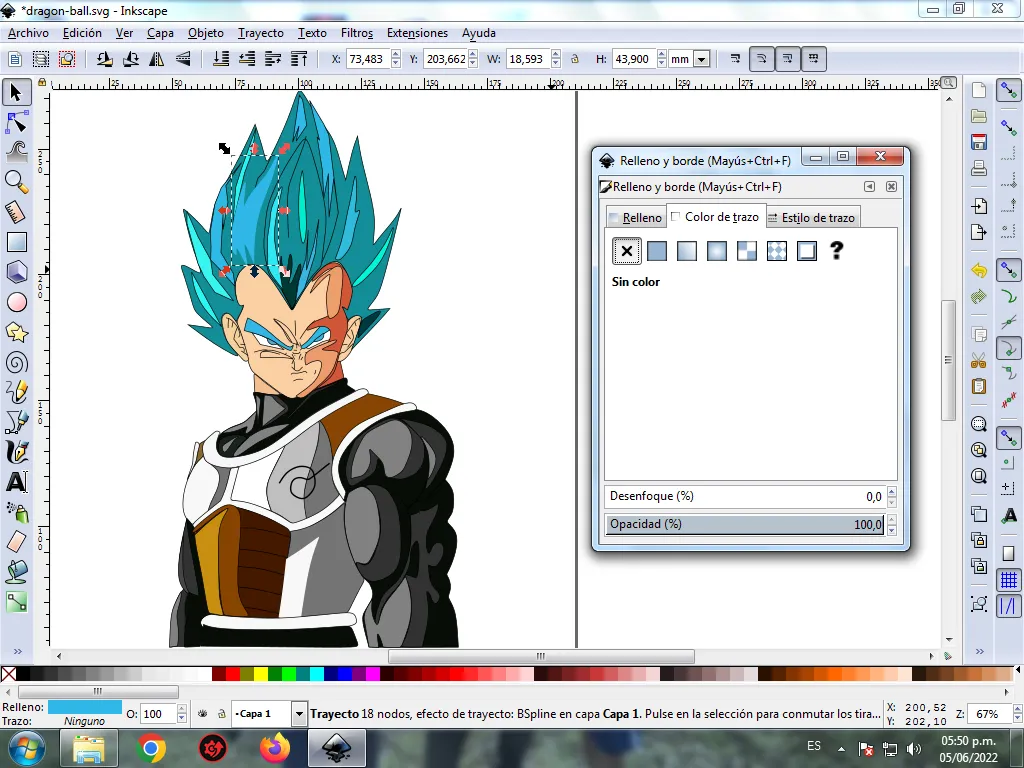Open the 'Capa 1' layer dropdown
The image size is (1024, 768).
point(298,713)
